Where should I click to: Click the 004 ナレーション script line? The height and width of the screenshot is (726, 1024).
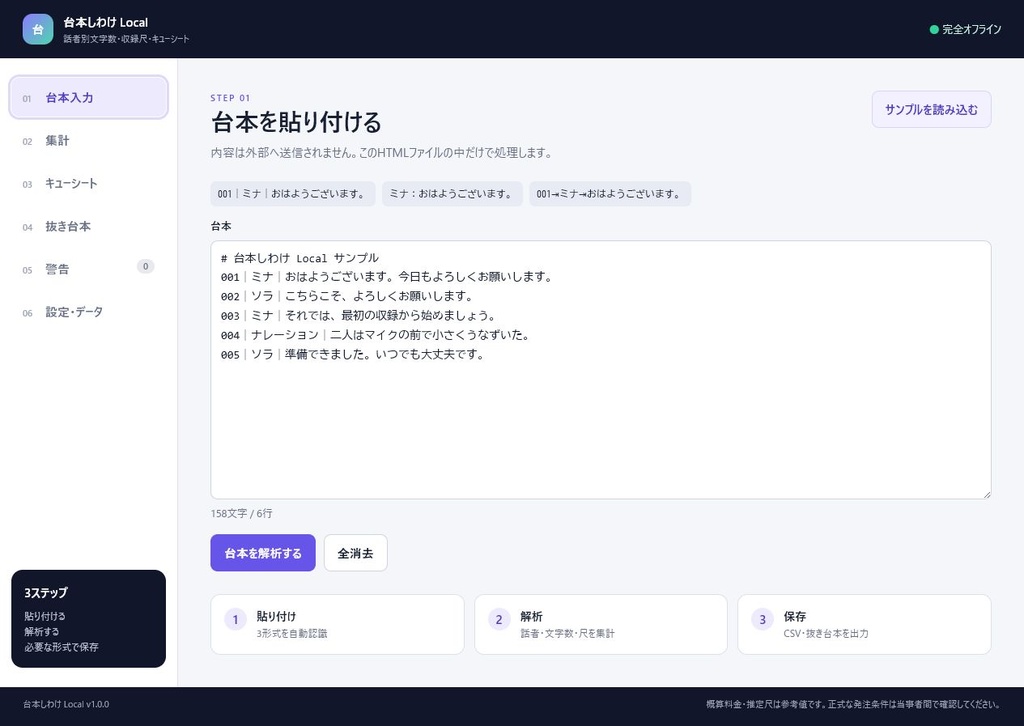tap(376, 335)
